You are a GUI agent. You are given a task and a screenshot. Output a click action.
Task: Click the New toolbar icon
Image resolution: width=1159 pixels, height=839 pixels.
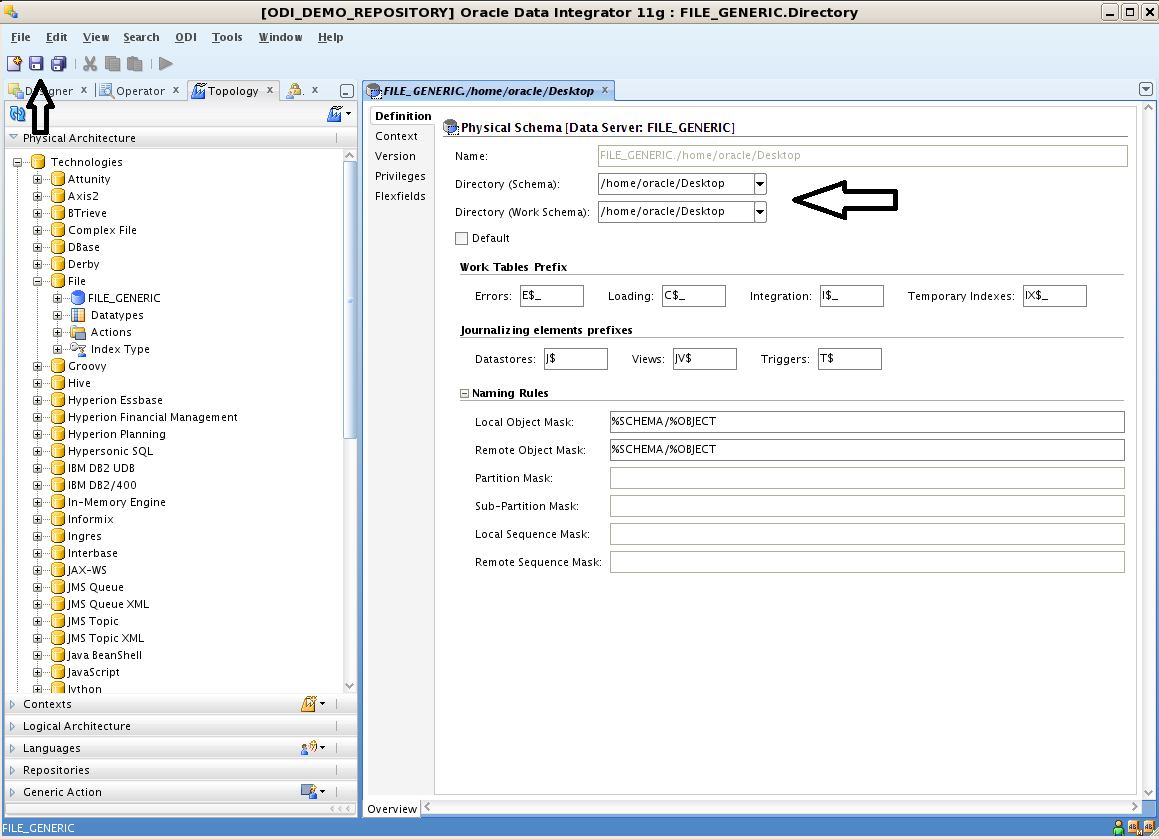(14, 64)
